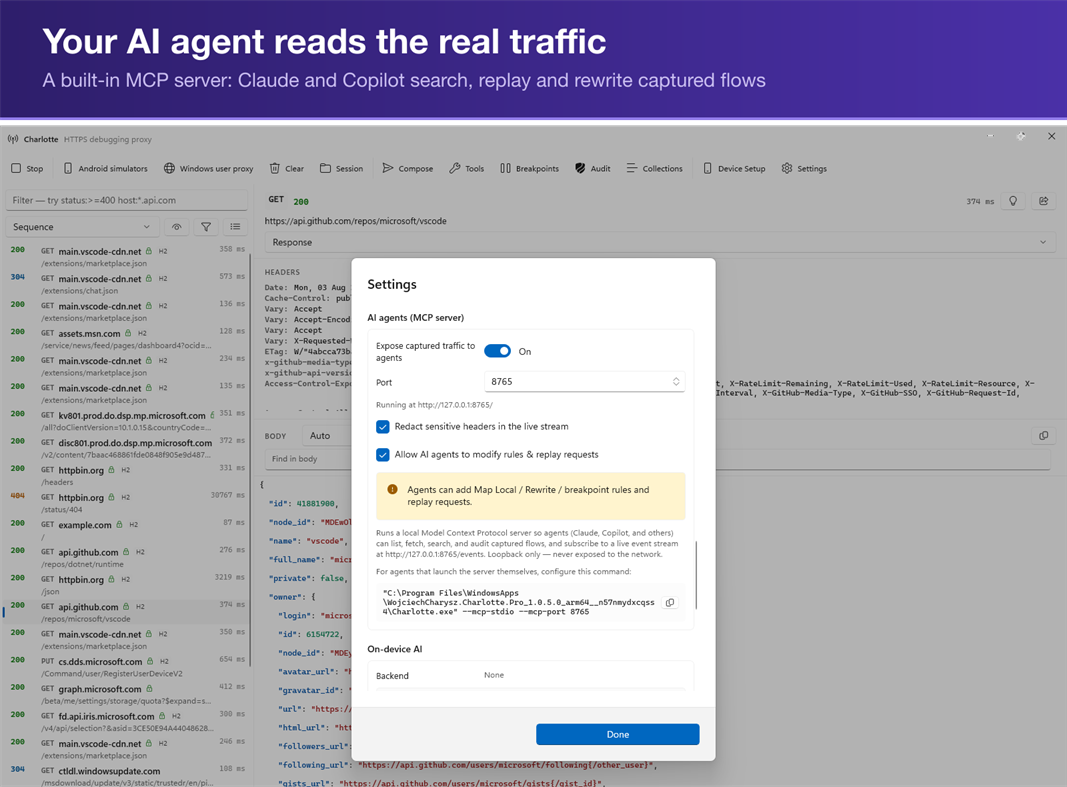Open Collections from toolbar
The image size is (1067, 787).
[655, 169]
